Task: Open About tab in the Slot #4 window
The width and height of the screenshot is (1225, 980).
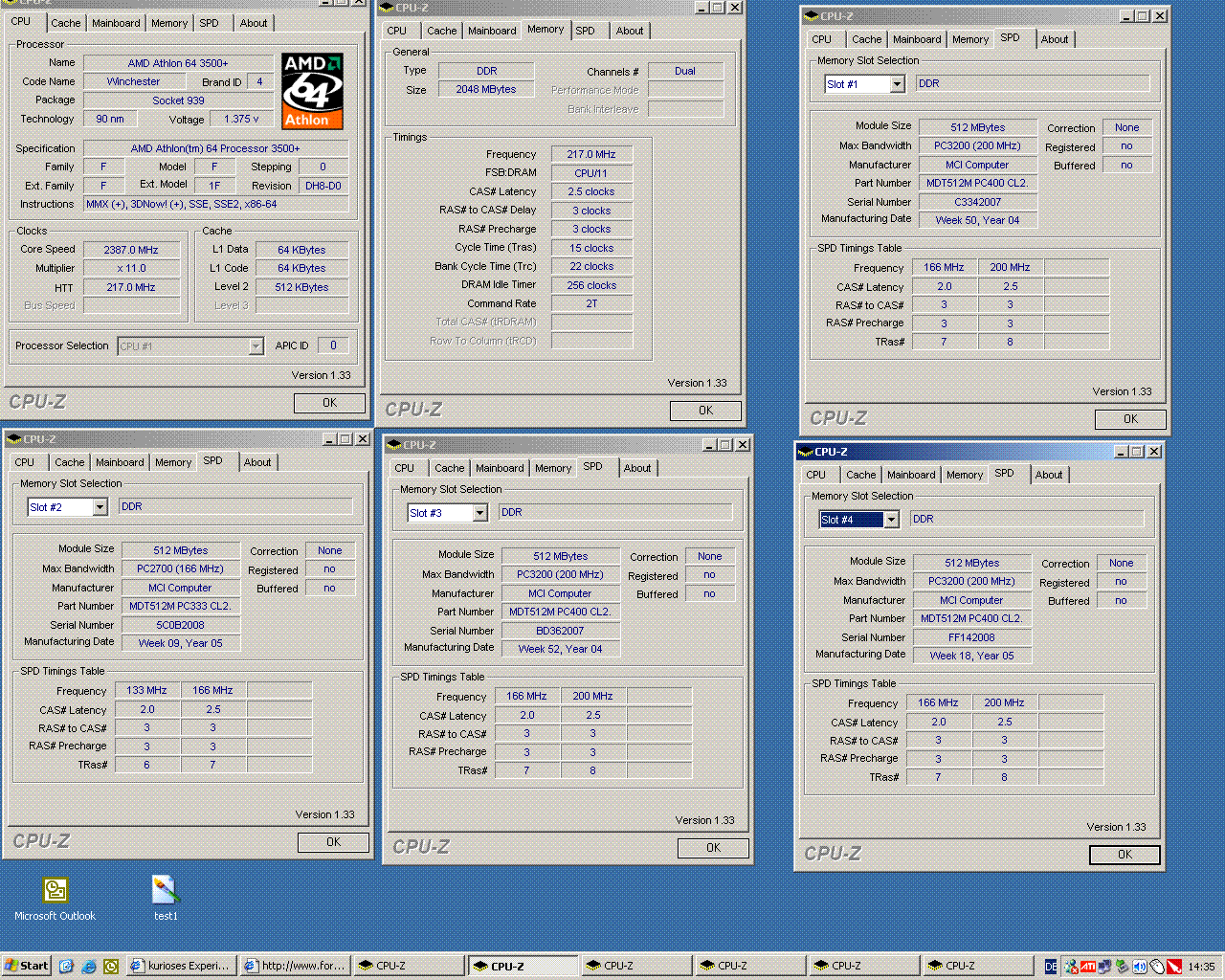Action: [x=1049, y=475]
